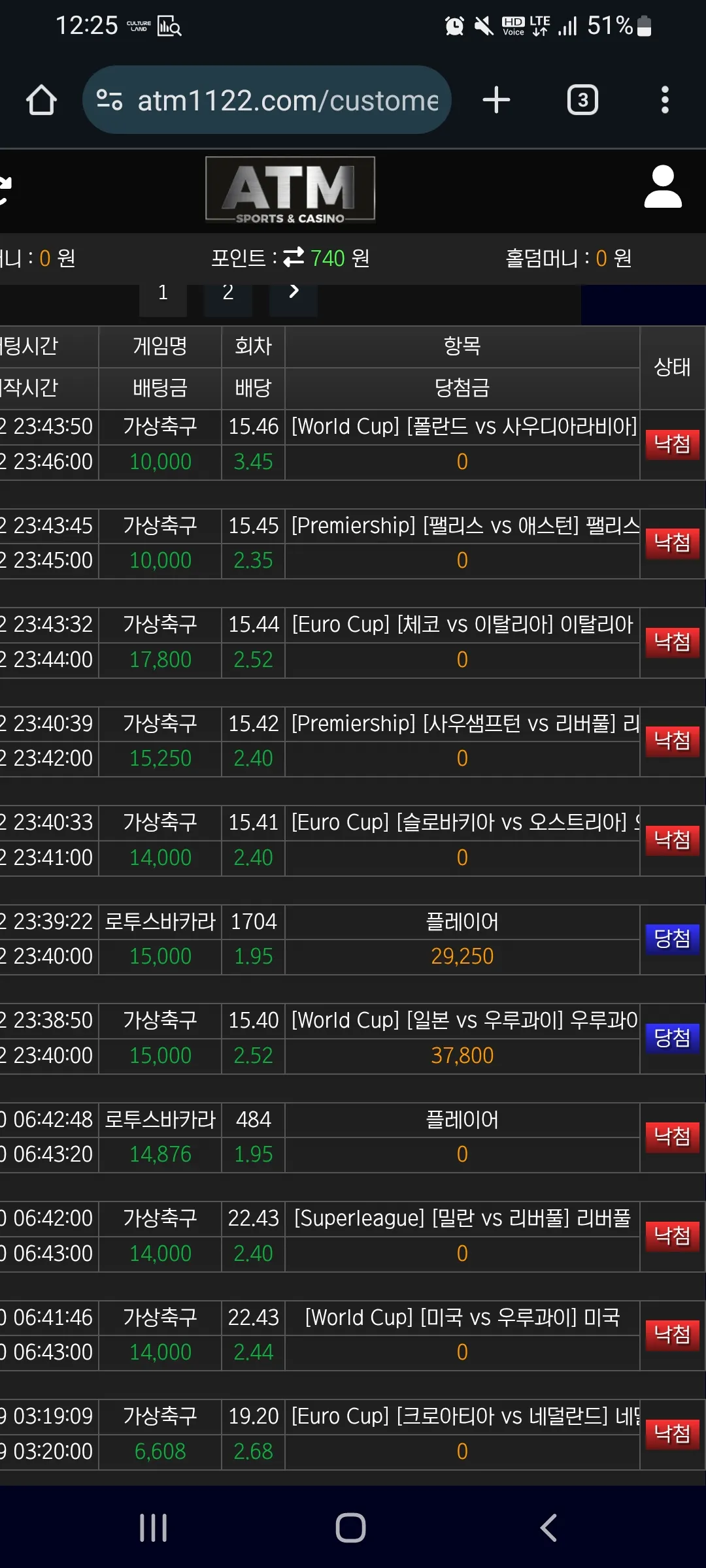Click the 낙첨 badge for 폴란드 vs 사우디아라비아 bet
The height and width of the screenshot is (1568, 706).
[672, 444]
